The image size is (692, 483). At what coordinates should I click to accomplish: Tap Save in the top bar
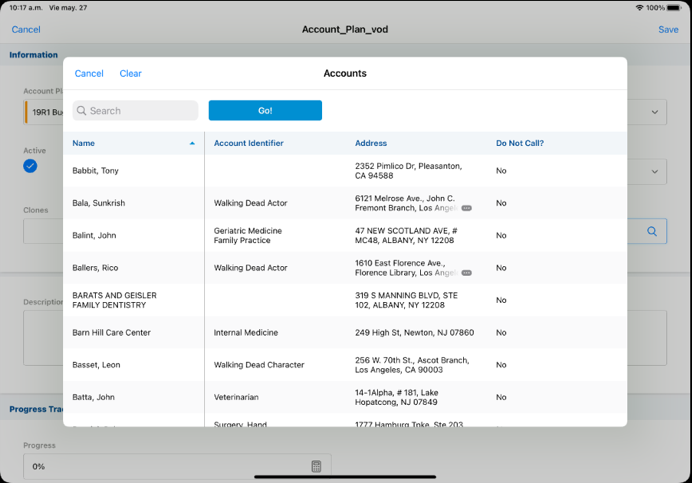click(x=667, y=30)
